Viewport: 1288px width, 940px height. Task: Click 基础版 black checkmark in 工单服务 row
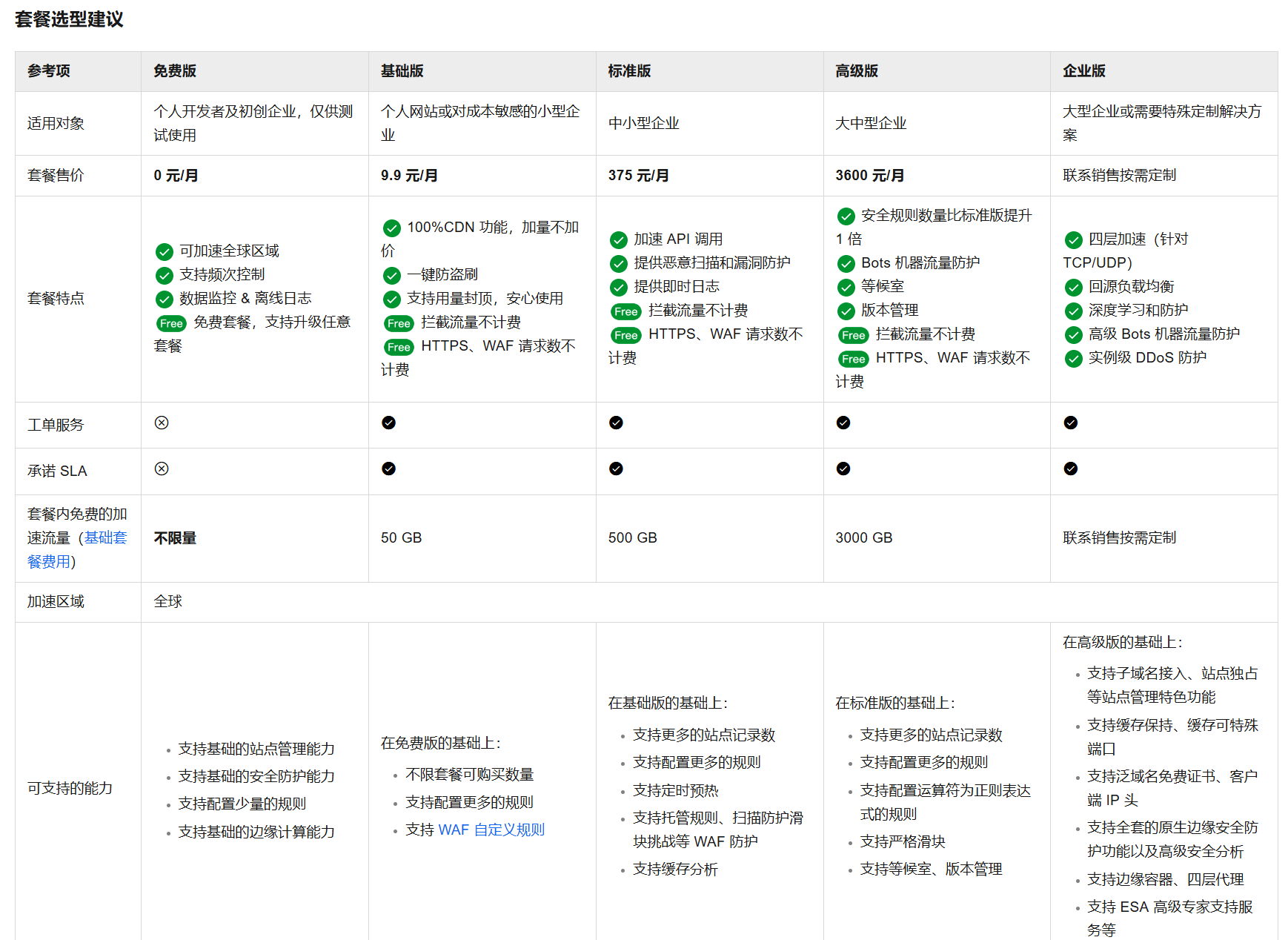coord(388,423)
